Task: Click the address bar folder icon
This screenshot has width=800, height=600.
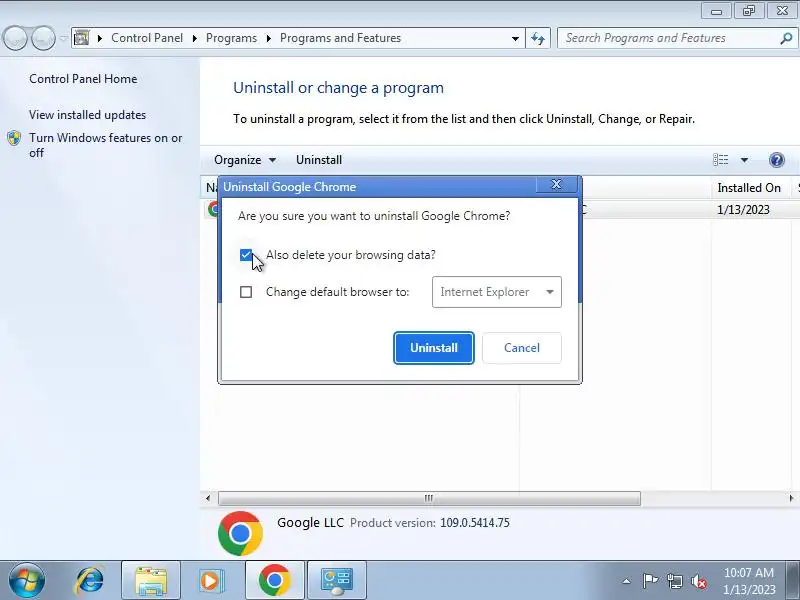Action: [81, 38]
